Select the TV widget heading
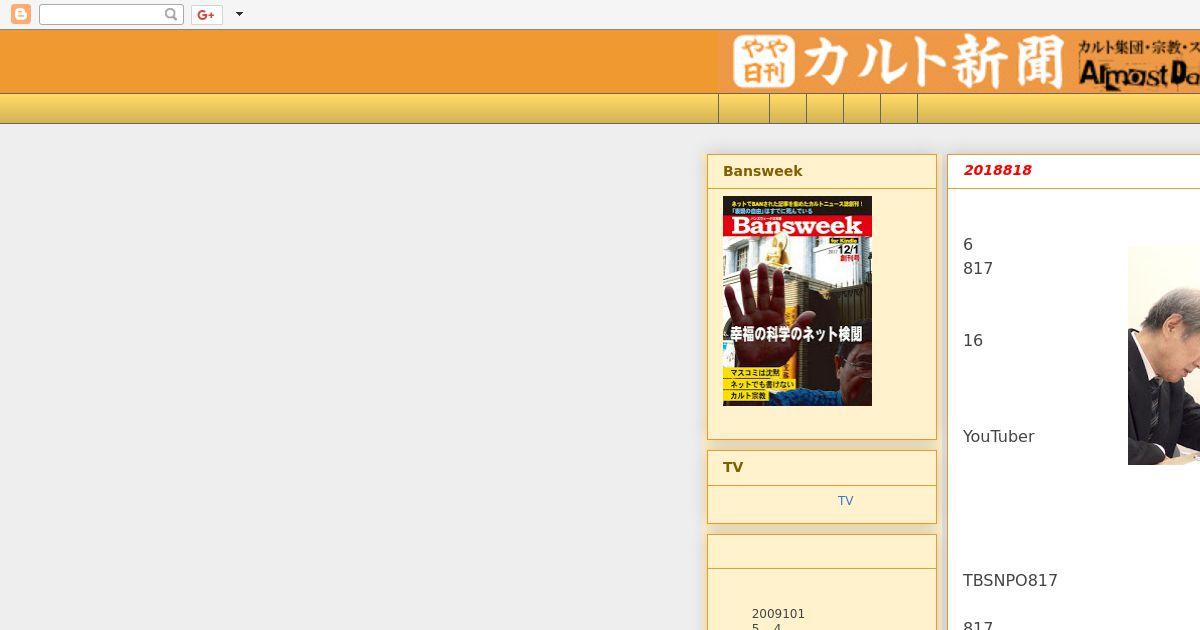The width and height of the screenshot is (1200, 630). tap(733, 467)
